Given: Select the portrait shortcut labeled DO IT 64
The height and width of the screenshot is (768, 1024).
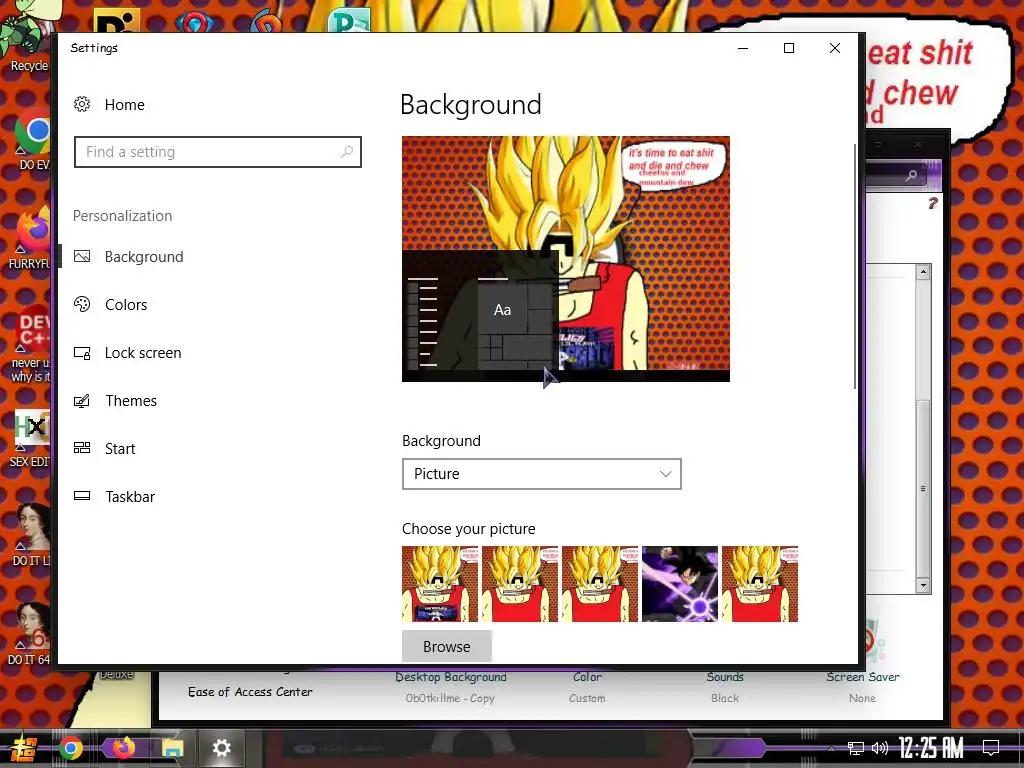Looking at the screenshot, I should (31, 633).
